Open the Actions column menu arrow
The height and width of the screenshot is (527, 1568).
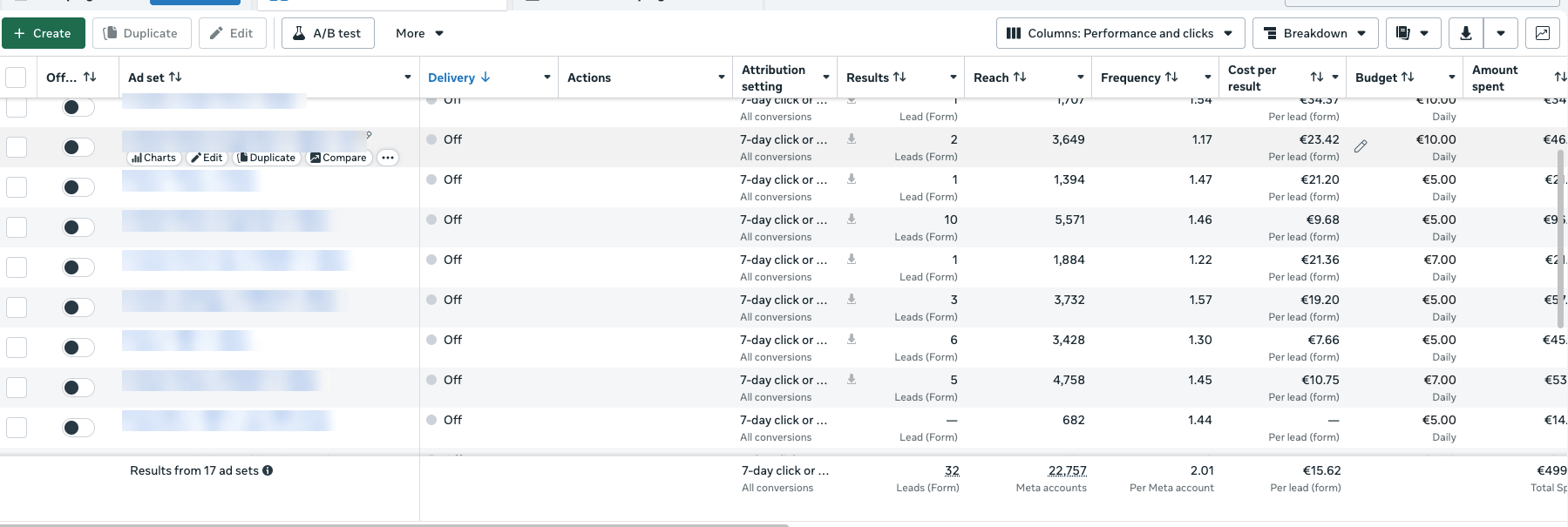point(721,78)
